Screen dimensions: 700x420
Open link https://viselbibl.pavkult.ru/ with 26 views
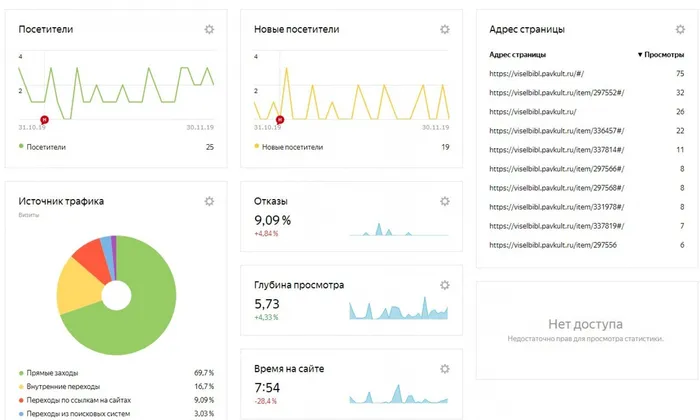point(533,112)
